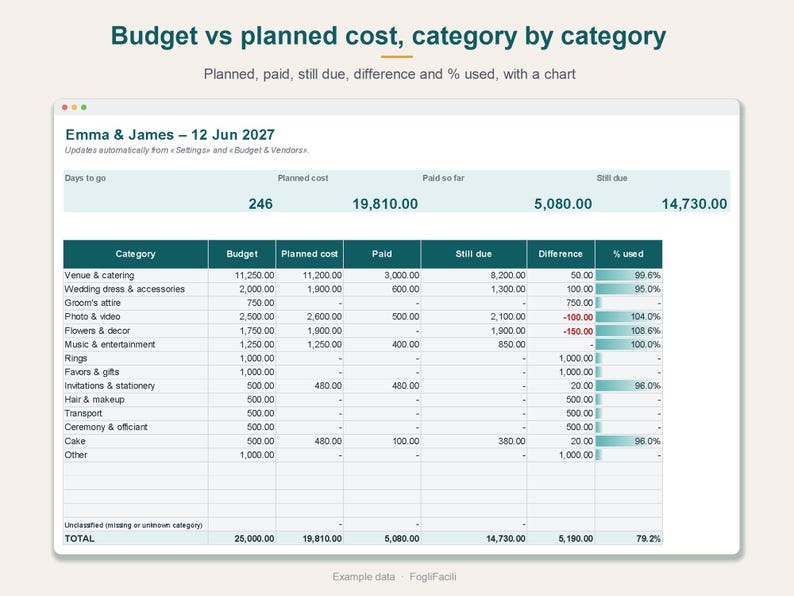The height and width of the screenshot is (596, 794).
Task: Click the 'Invitations & stationery' cell
Action: point(136,386)
